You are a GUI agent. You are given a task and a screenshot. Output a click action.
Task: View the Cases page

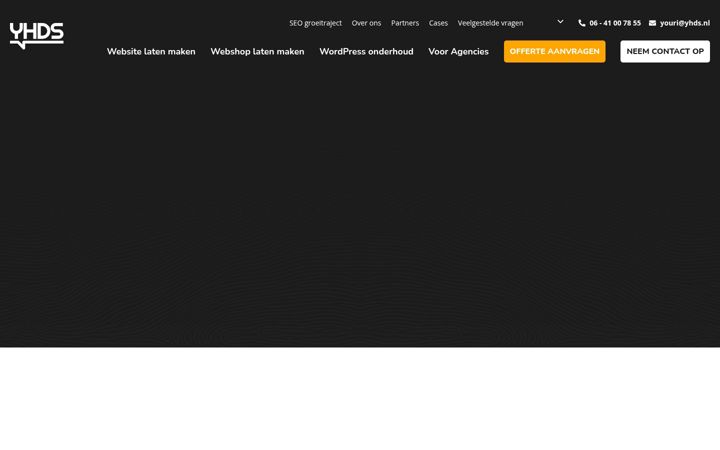(x=438, y=23)
